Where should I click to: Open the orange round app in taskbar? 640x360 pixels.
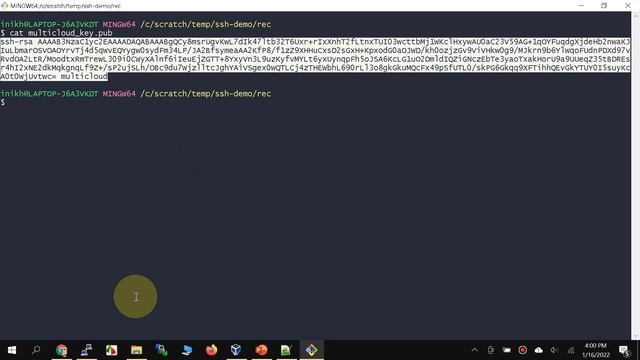tap(261, 350)
